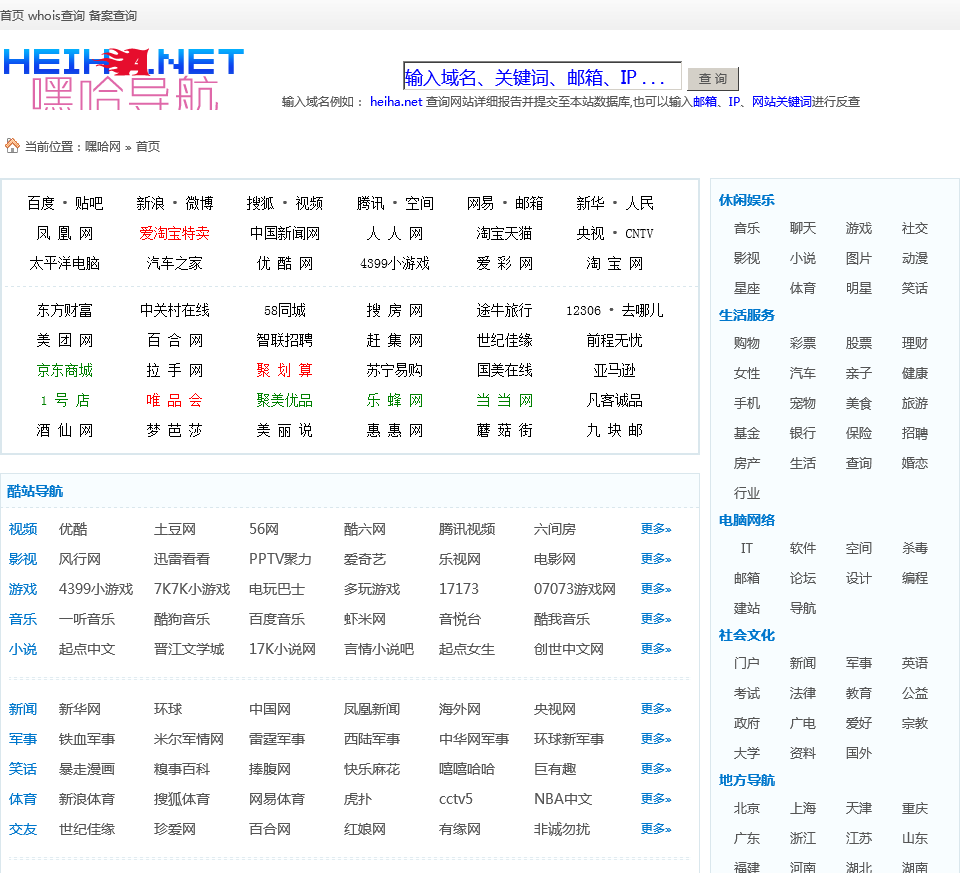Open the whois查询 menu item

56,15
